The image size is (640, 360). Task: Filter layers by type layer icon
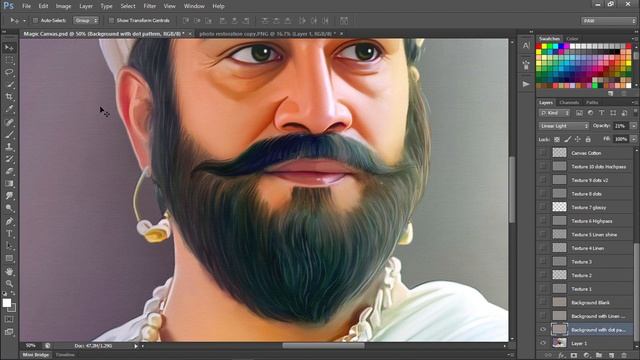click(602, 113)
